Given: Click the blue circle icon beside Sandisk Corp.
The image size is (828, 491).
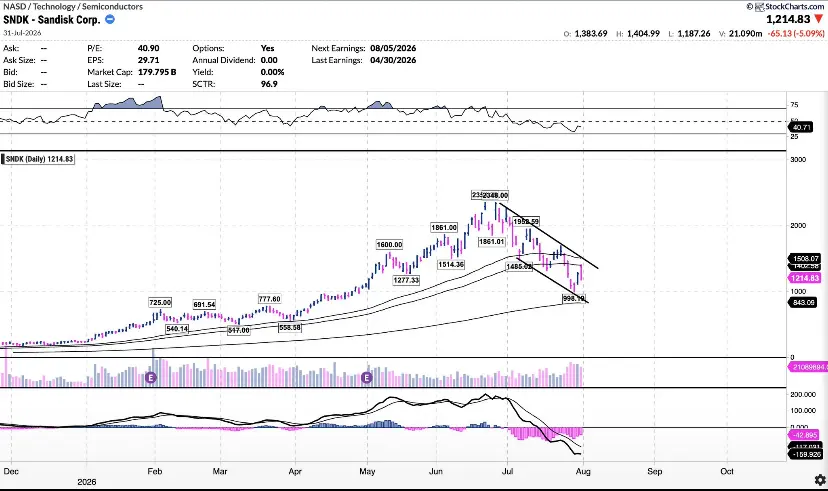Looking at the screenshot, I should [x=110, y=20].
